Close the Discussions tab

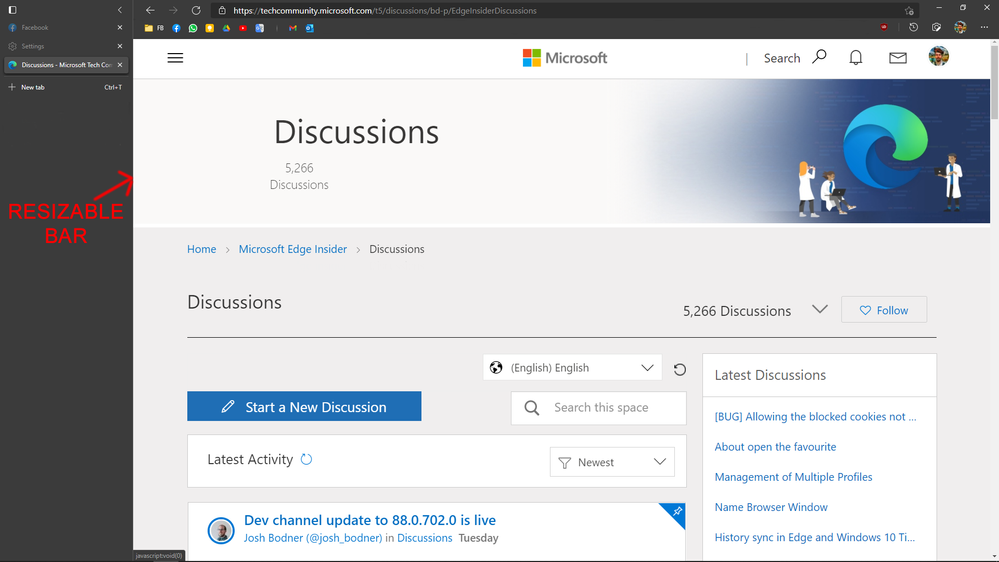click(120, 65)
